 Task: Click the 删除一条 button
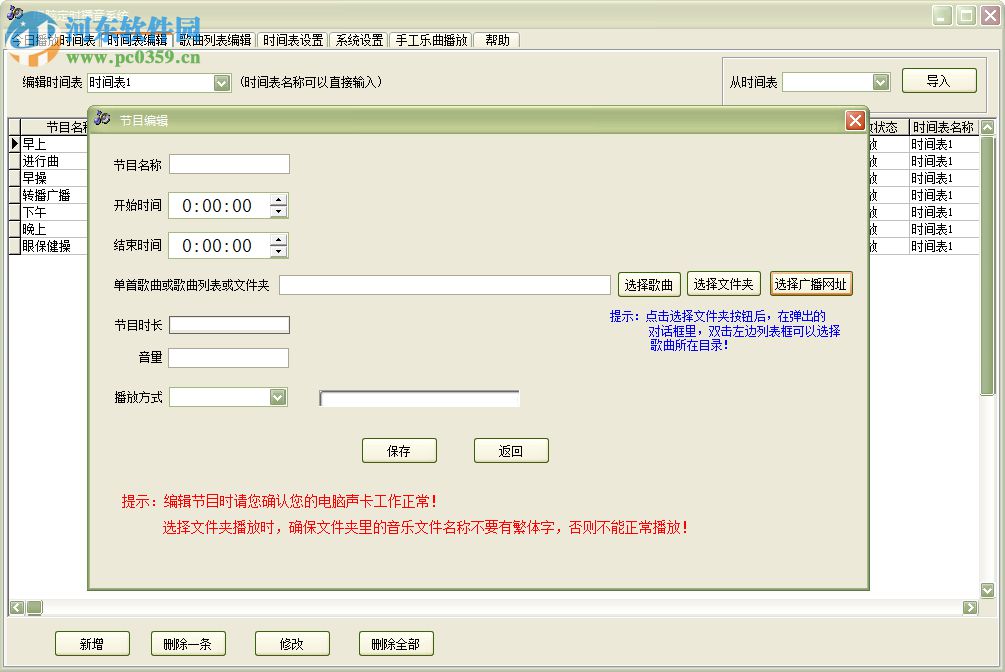point(188,644)
